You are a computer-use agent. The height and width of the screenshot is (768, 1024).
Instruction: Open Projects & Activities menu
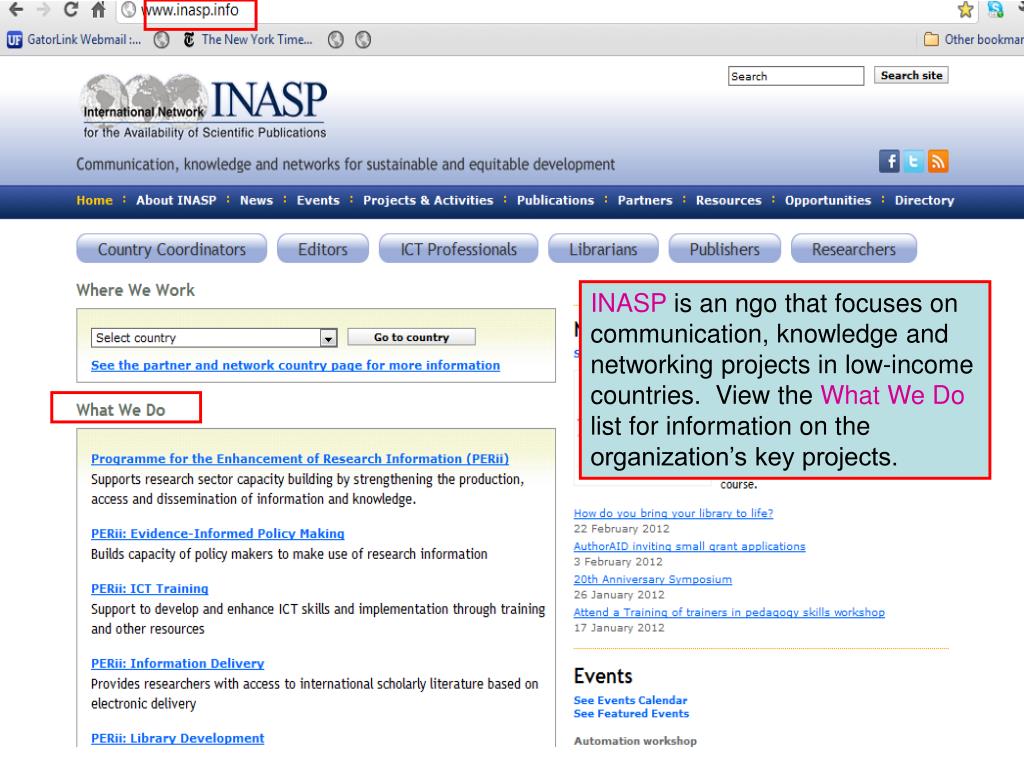pyautogui.click(x=428, y=200)
